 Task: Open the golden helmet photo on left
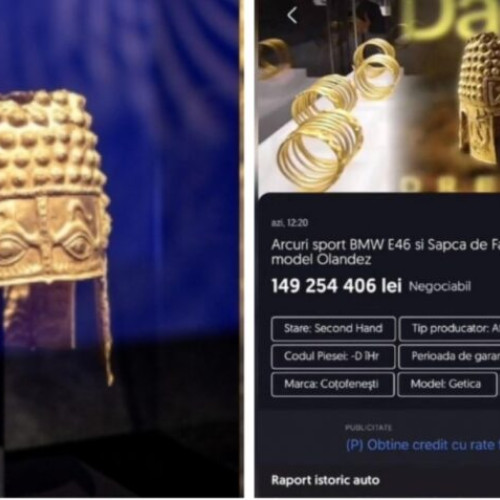(120, 248)
